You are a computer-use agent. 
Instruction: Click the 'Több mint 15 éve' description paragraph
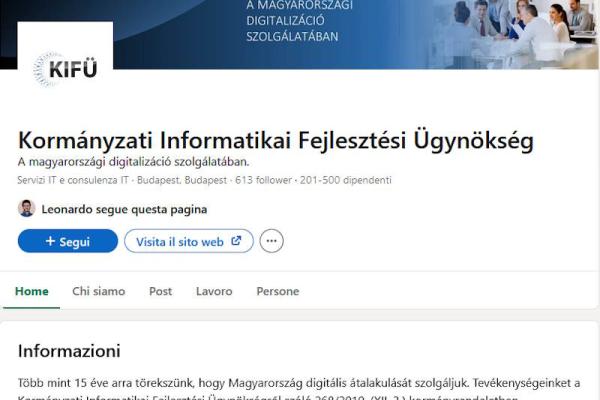[299, 390]
